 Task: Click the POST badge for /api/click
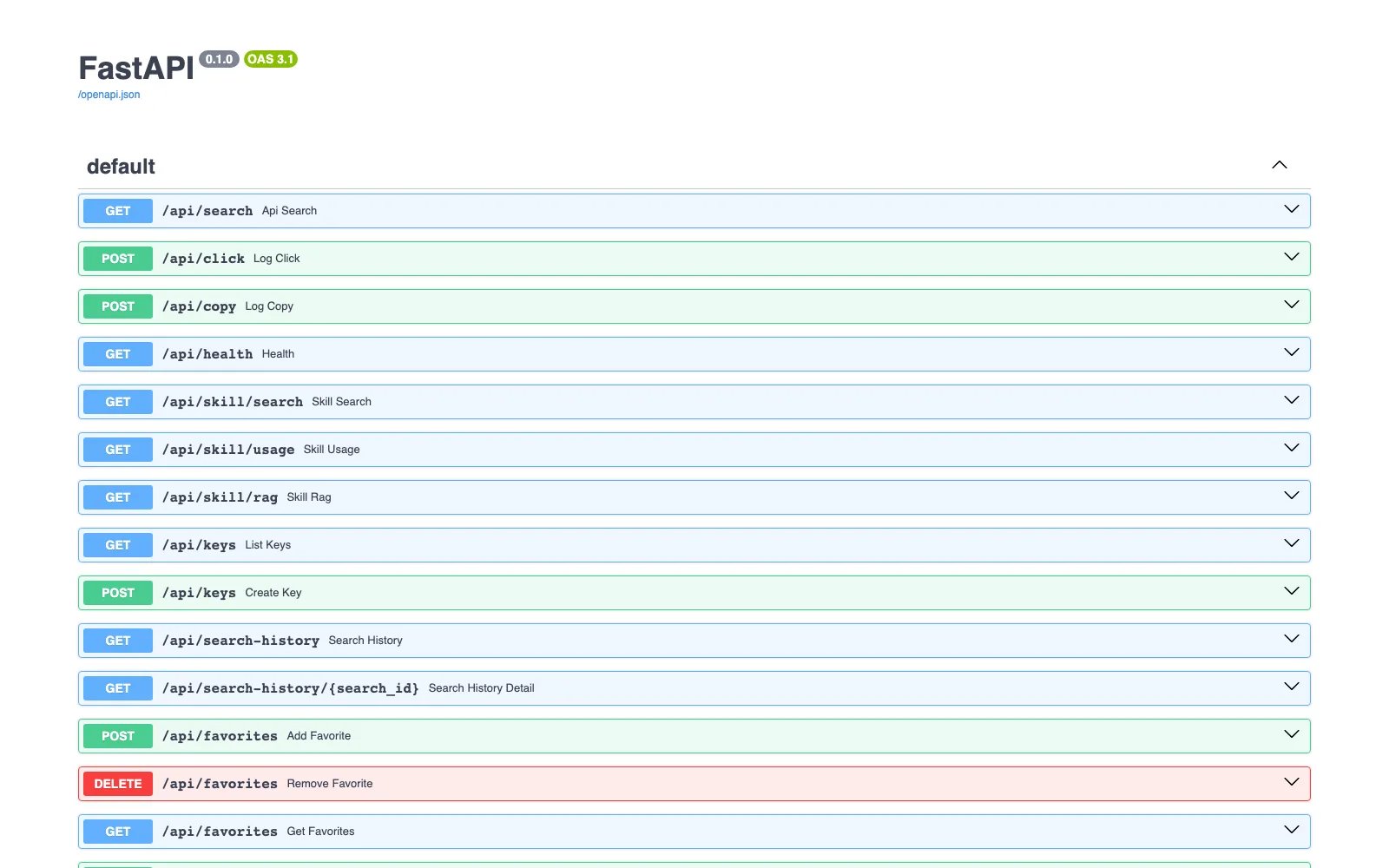[x=118, y=259]
